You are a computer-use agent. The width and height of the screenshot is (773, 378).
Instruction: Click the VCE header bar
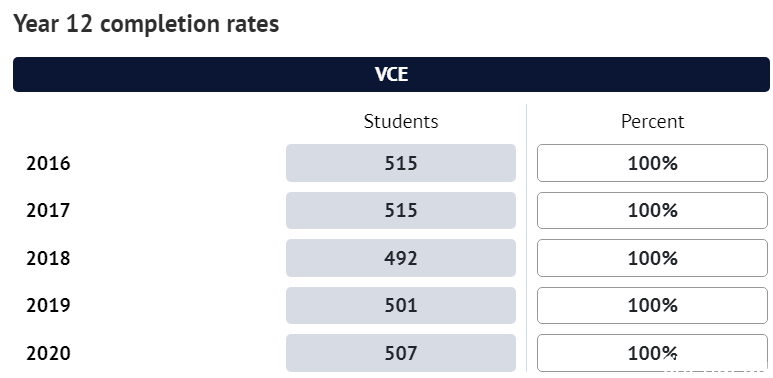pyautogui.click(x=391, y=74)
